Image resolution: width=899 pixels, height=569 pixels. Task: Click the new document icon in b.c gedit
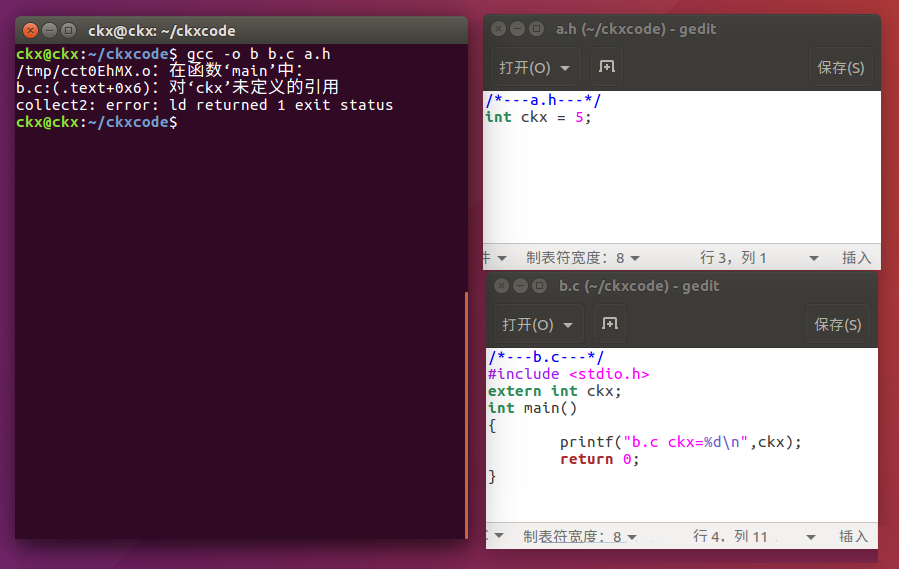(610, 324)
